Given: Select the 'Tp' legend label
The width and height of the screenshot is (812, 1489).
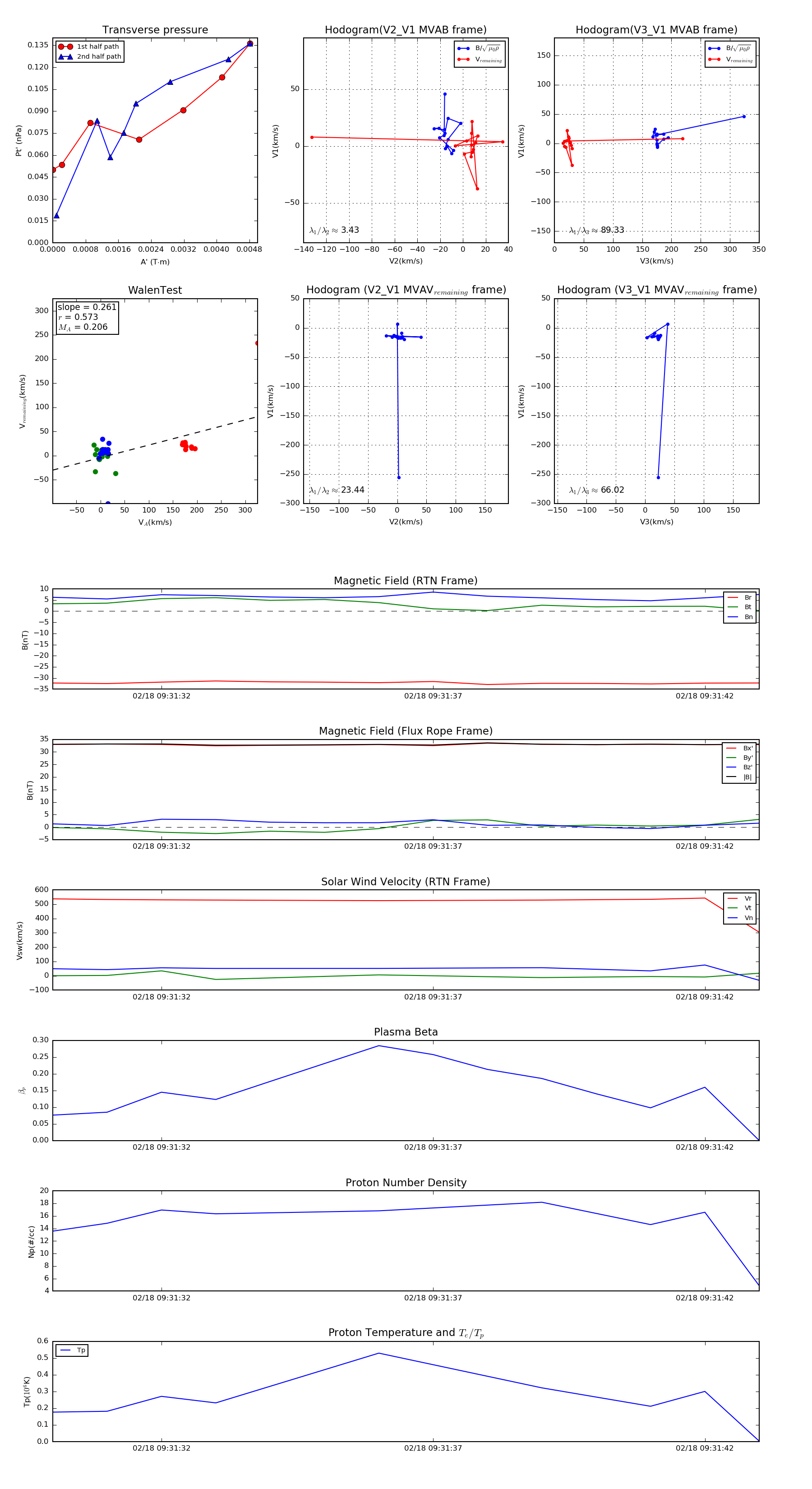Looking at the screenshot, I should coord(81,1350).
